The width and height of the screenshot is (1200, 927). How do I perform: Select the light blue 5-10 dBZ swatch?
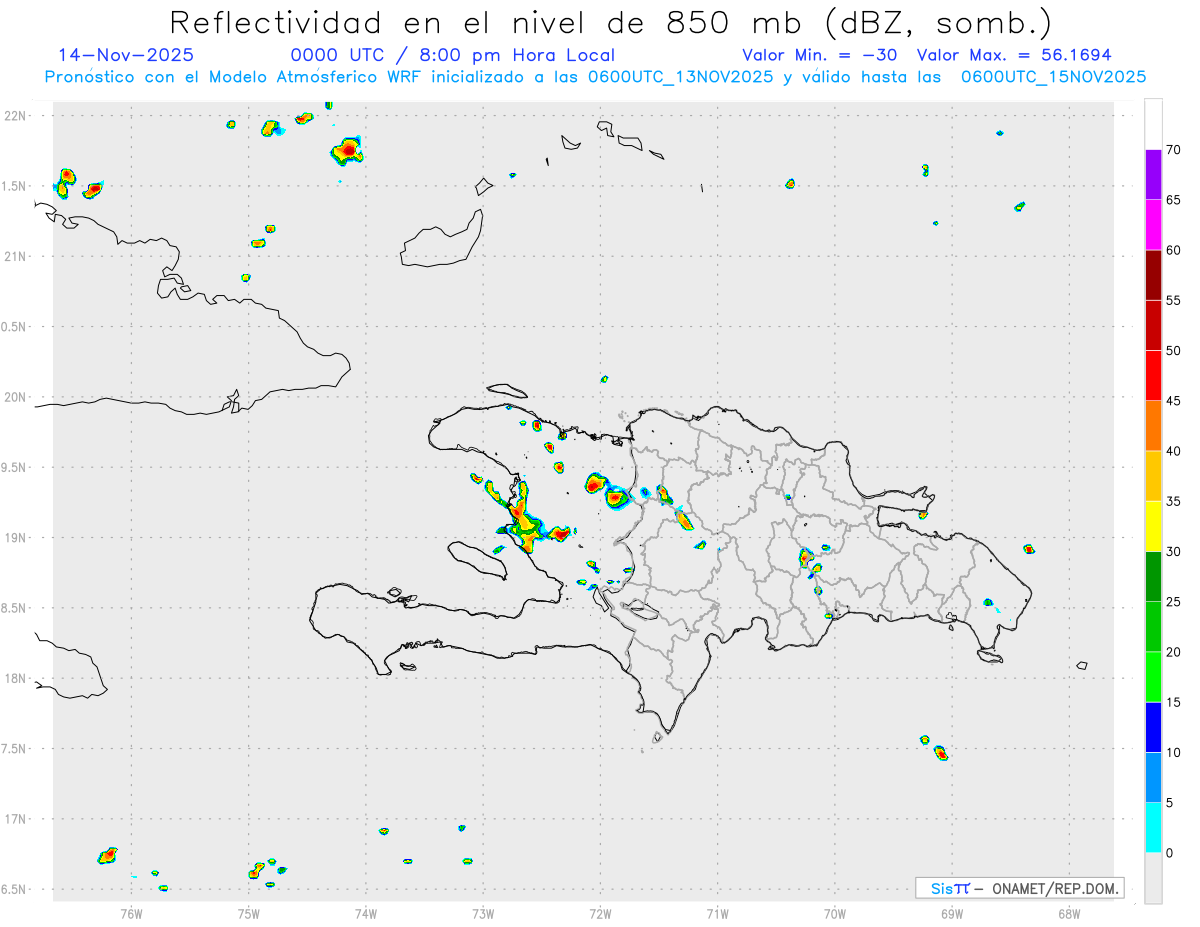(1153, 778)
